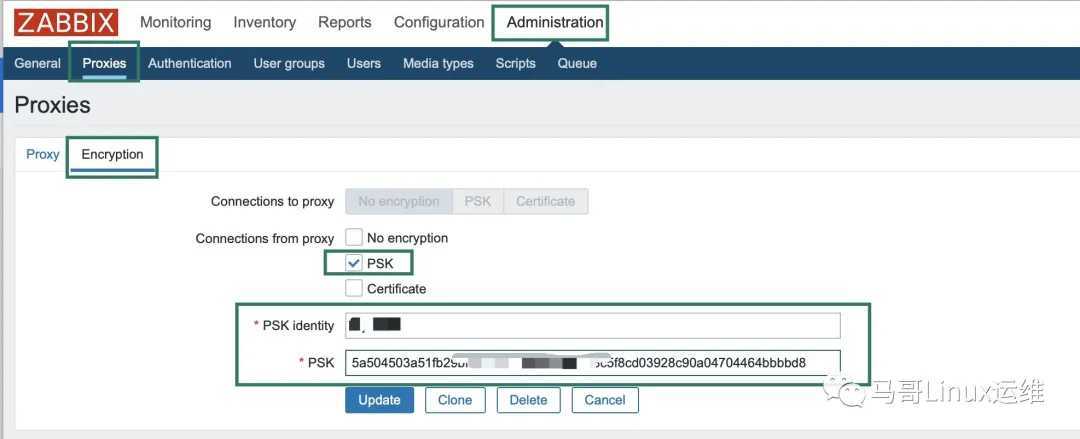This screenshot has width=1080, height=439.
Task: Enable the Certificate checkbox
Action: pyautogui.click(x=354, y=288)
